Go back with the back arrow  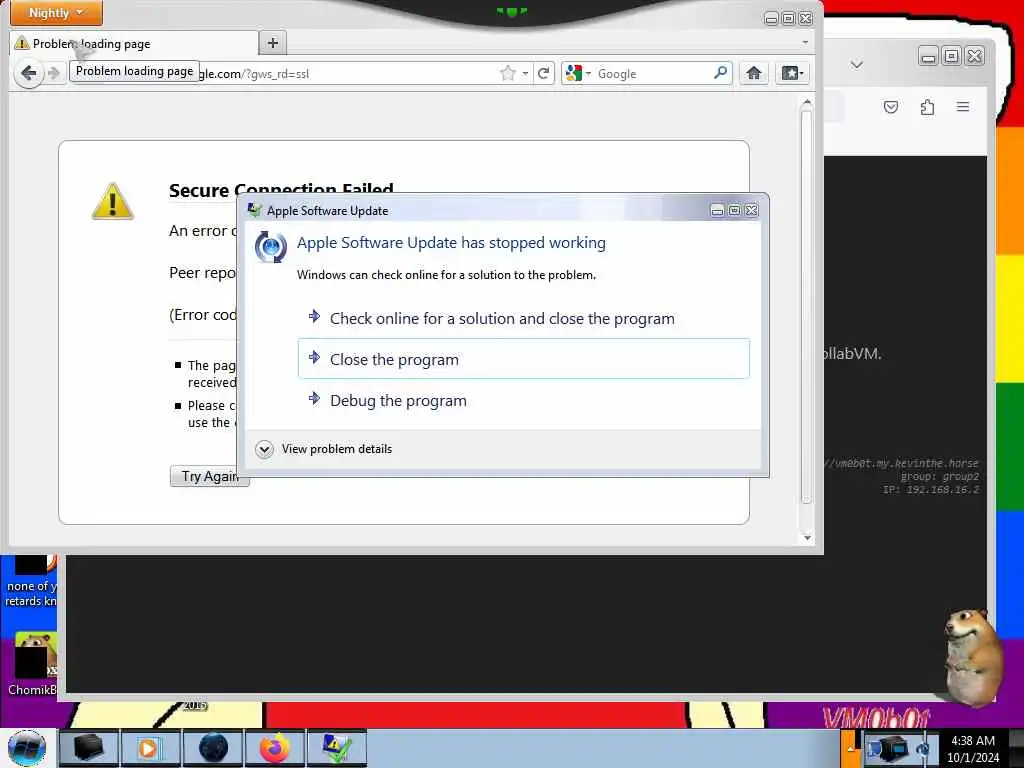point(28,72)
